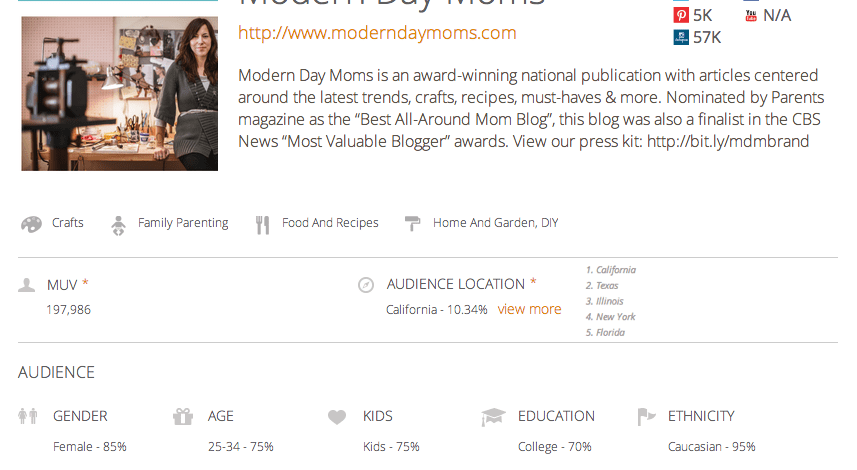Click the YouTube icon
The image size is (857, 470).
coord(750,15)
